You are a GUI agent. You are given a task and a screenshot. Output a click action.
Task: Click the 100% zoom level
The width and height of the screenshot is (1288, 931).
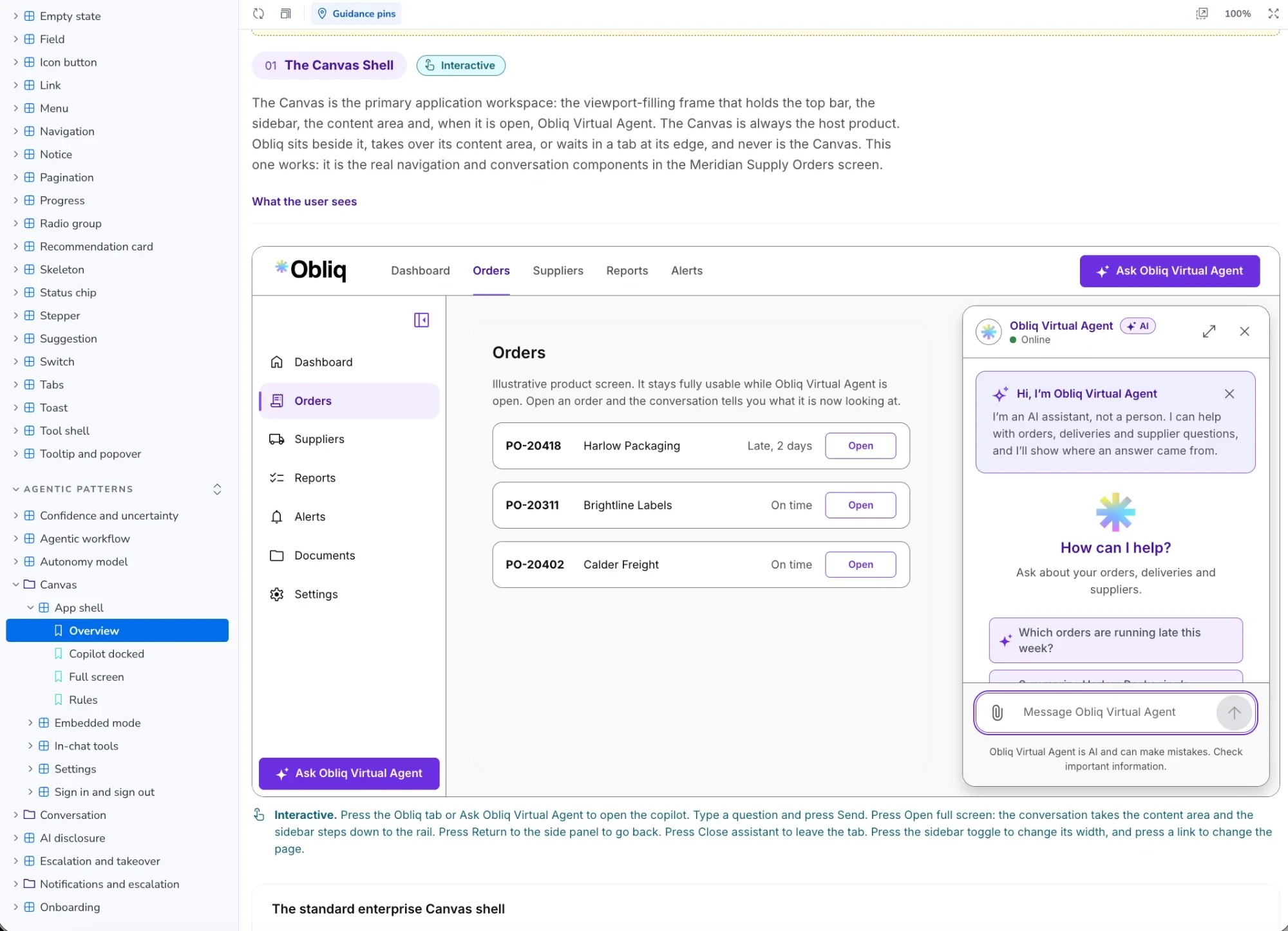click(1237, 14)
